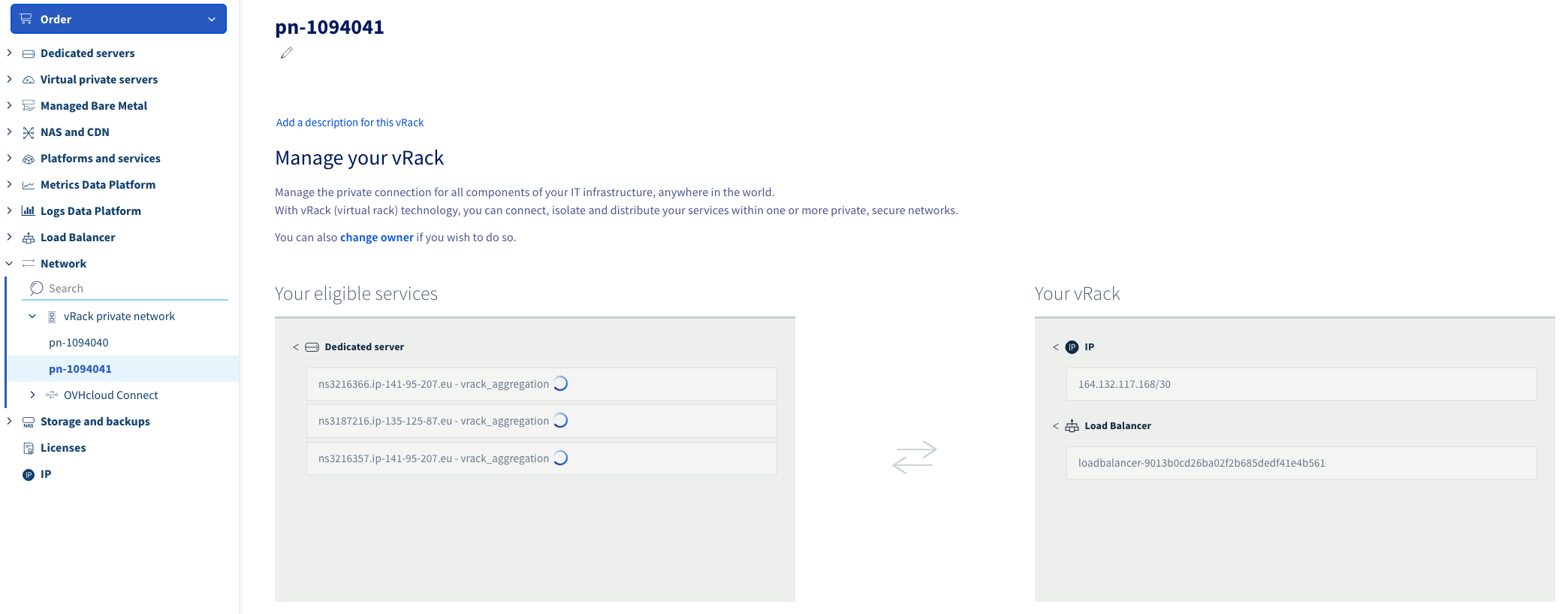Collapse the IP group in Your vRack

tap(1056, 347)
